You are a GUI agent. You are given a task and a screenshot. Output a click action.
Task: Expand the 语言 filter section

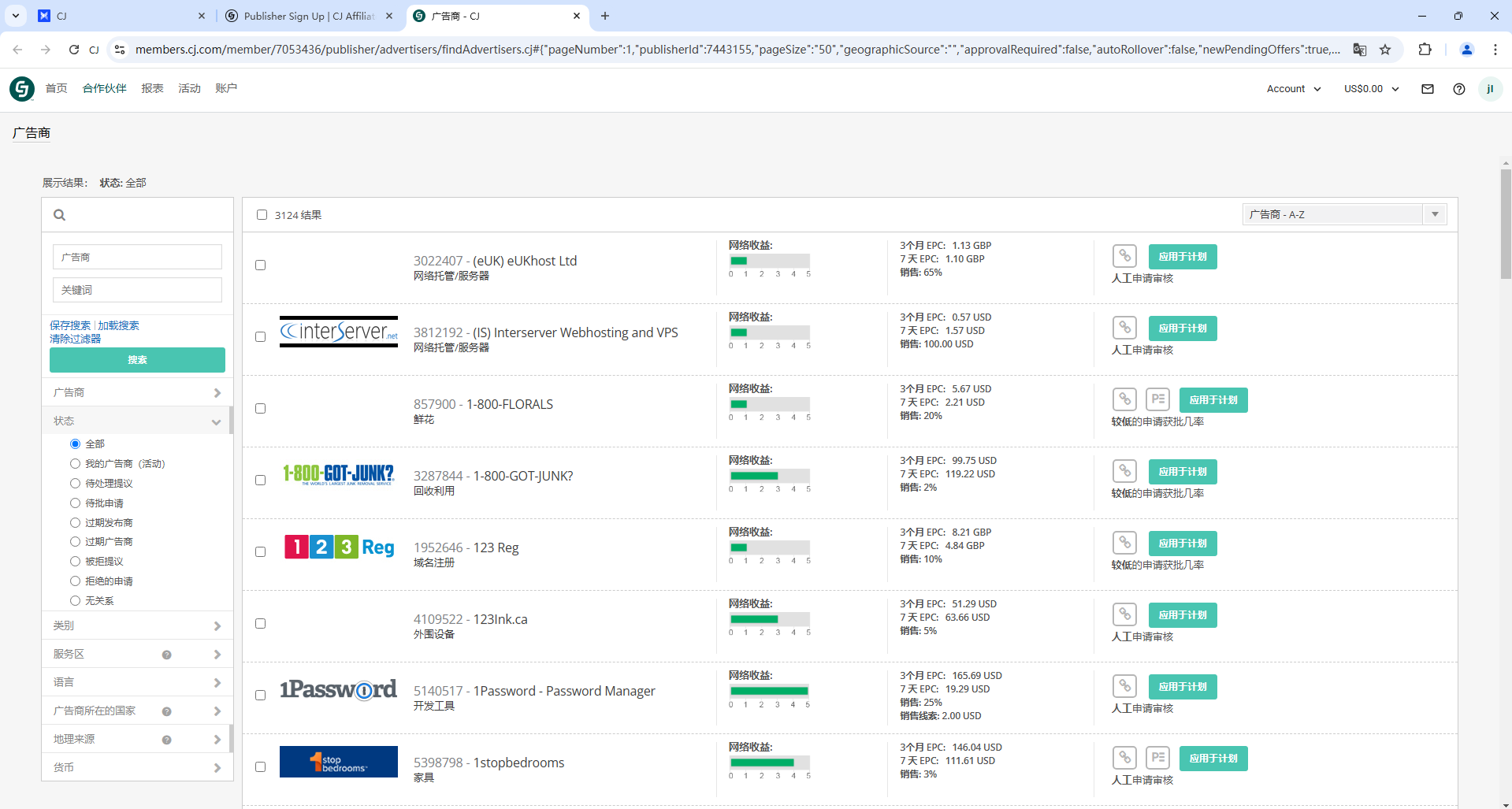point(137,682)
